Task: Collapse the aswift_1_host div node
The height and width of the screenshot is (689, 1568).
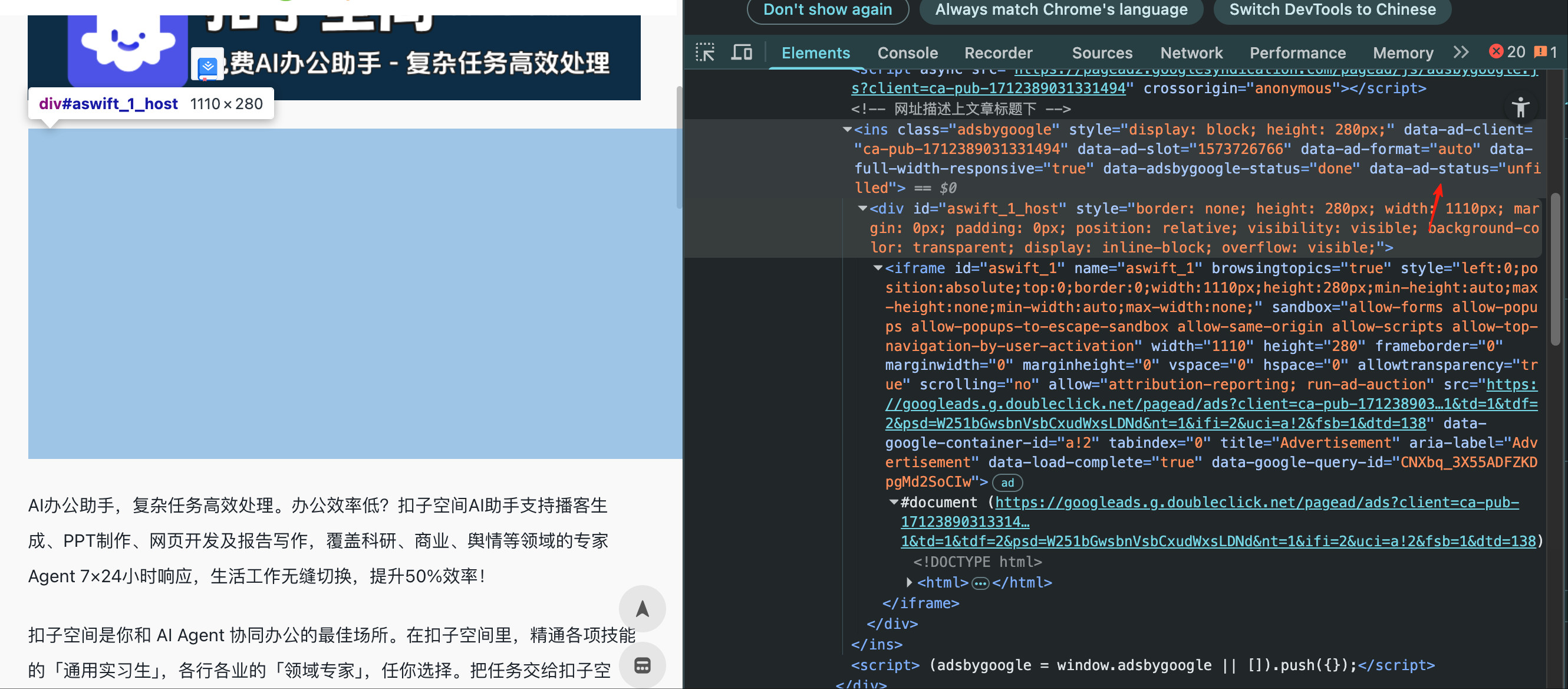Action: tap(862, 208)
